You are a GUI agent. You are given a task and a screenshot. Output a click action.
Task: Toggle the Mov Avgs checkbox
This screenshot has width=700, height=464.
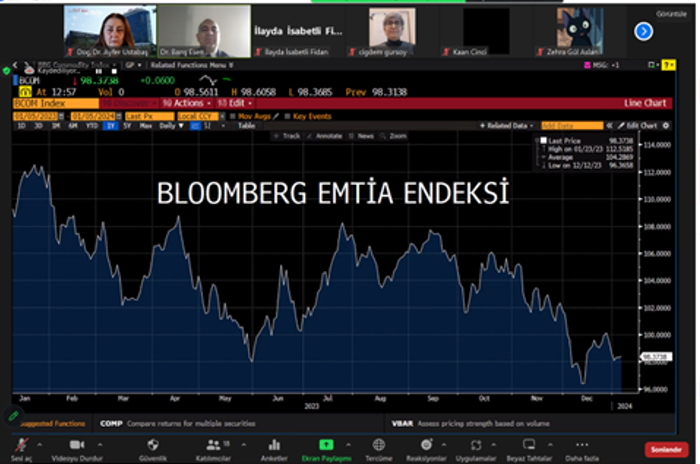[x=234, y=116]
